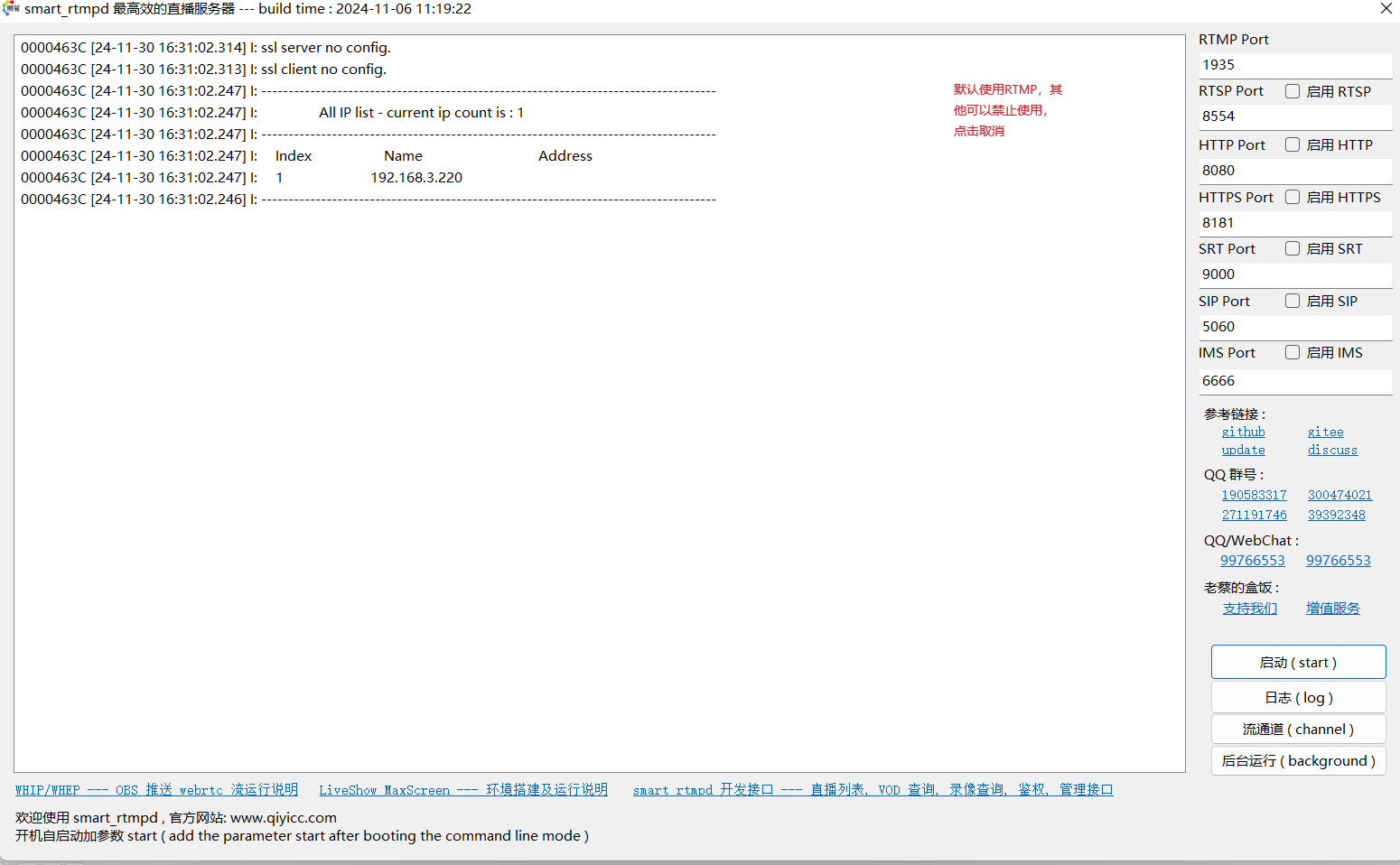Screen dimensions: 1400x865
Task: Click the second 99766553 QQ/WebChat link
Action: pos(1338,561)
